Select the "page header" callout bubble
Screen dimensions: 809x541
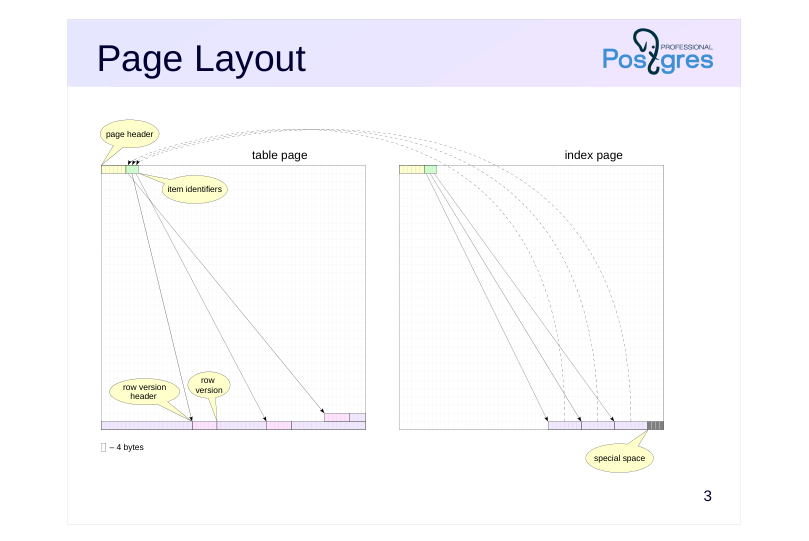pos(130,134)
